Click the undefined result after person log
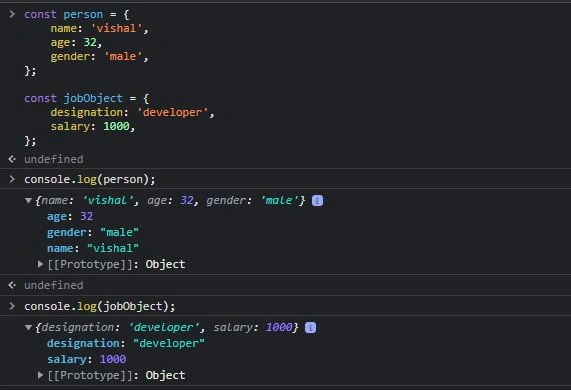 [54, 285]
